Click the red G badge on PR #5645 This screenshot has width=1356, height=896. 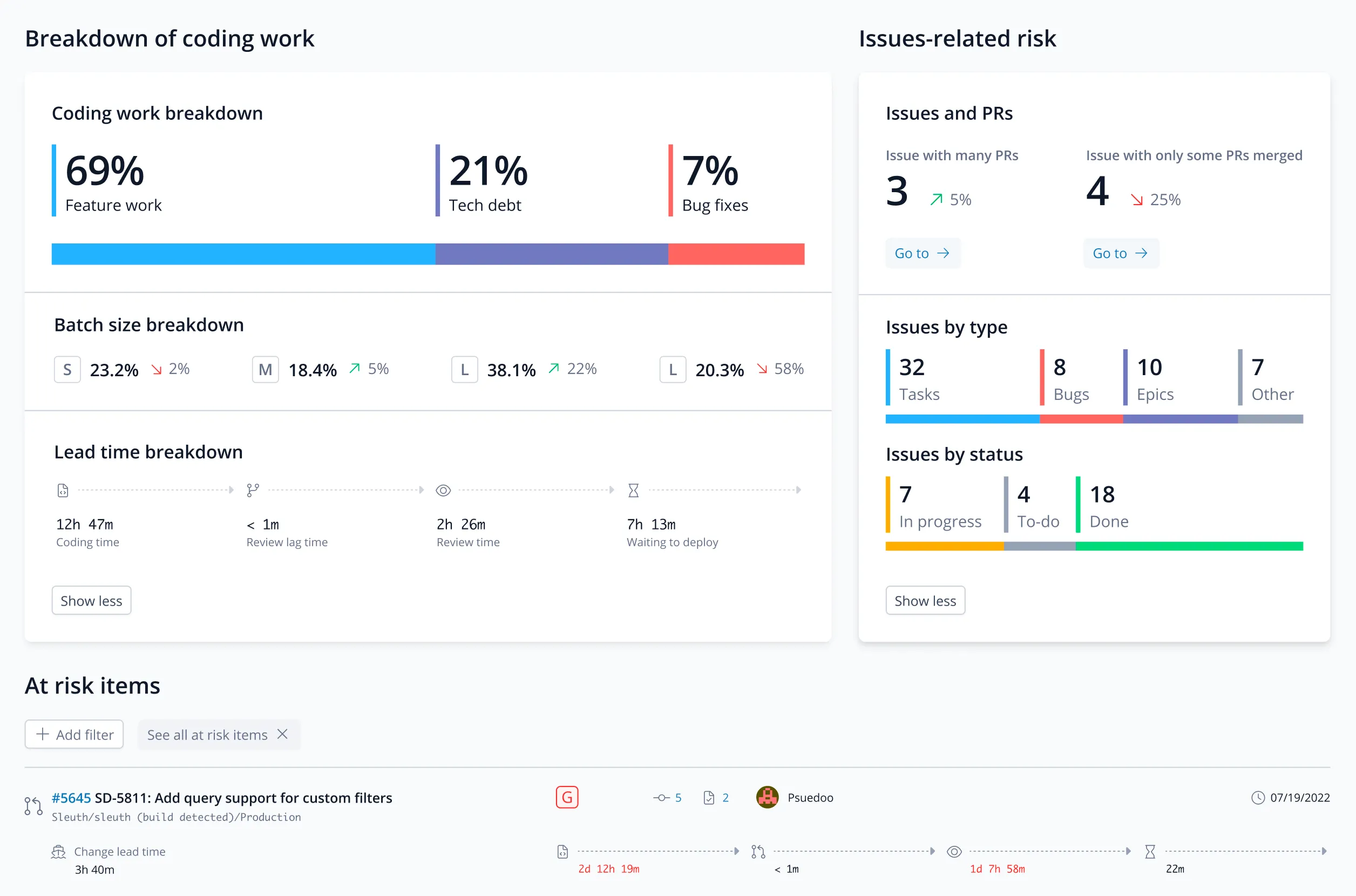coord(567,797)
